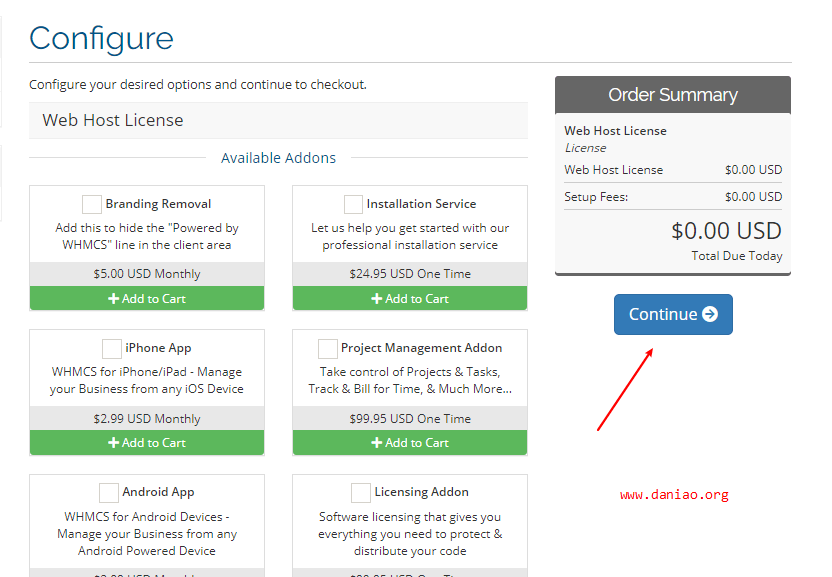
Task: Click the arrow icon in Continue button
Action: click(x=710, y=314)
